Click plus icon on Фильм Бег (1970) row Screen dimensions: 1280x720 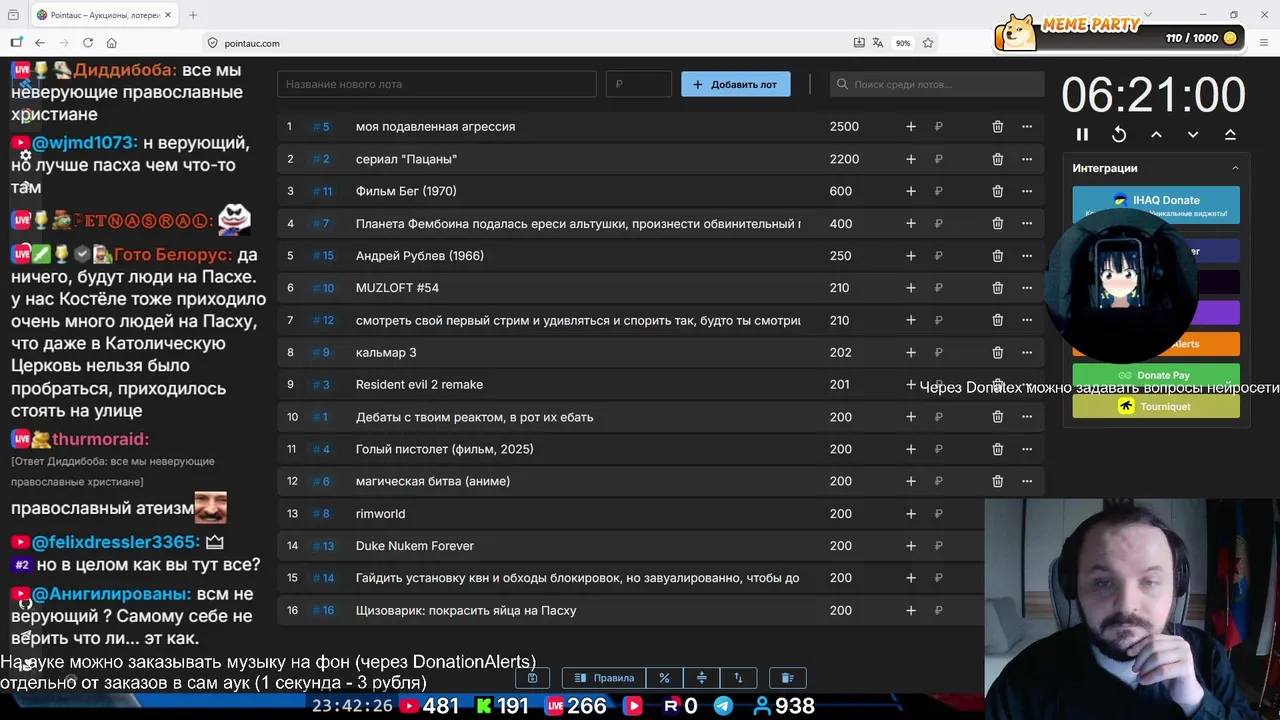pos(911,191)
